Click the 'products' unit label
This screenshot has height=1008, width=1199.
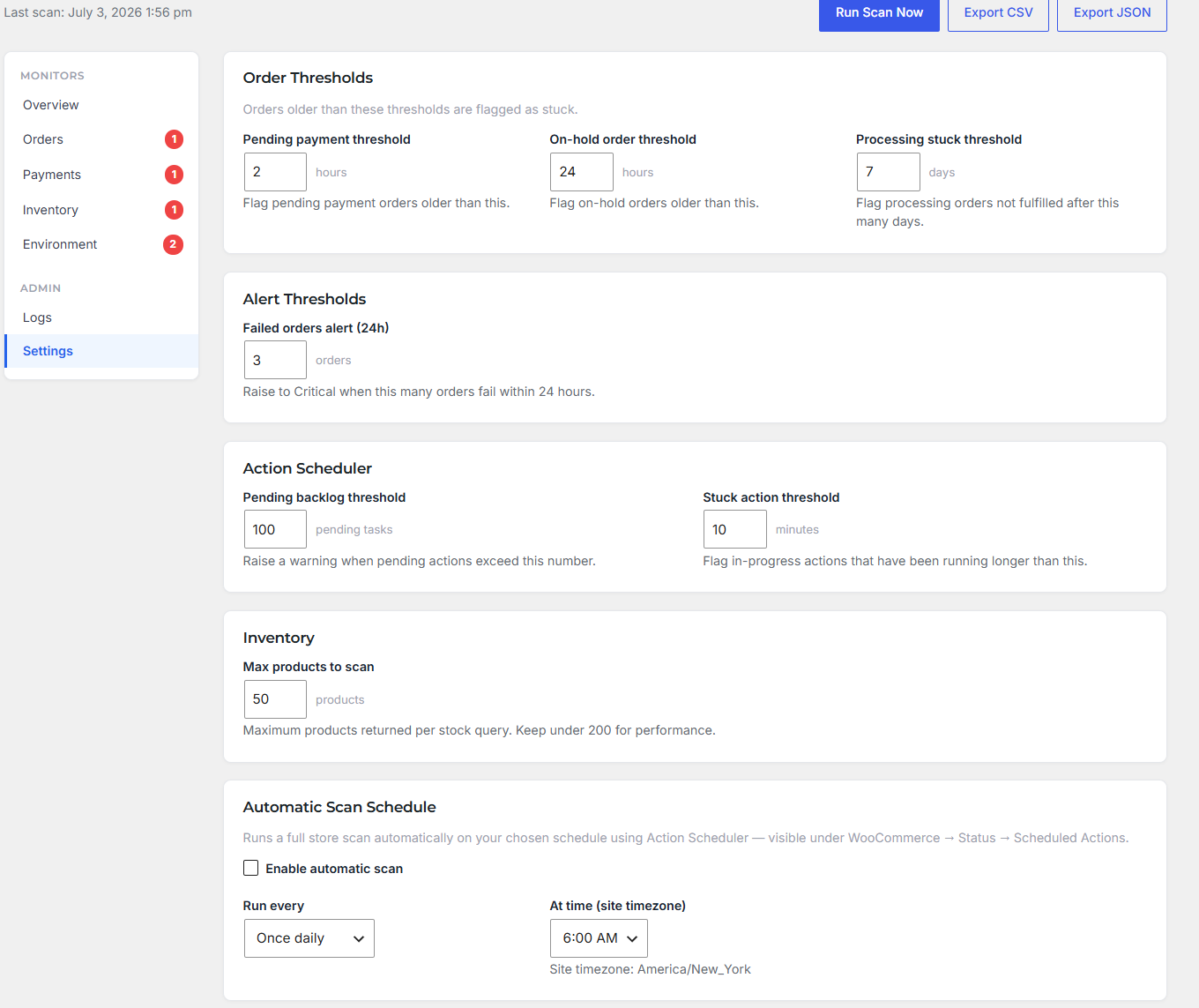[340, 700]
